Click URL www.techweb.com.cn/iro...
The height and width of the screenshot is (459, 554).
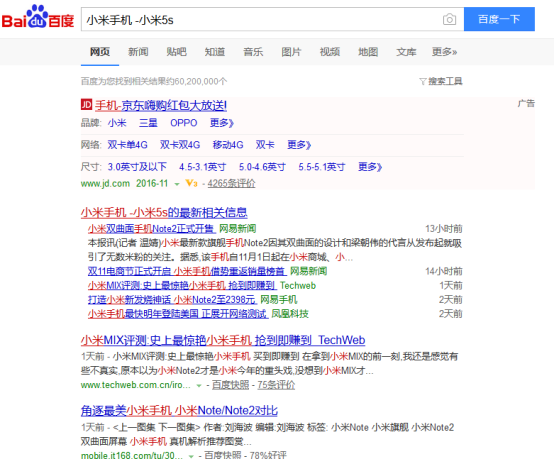[x=136, y=385]
